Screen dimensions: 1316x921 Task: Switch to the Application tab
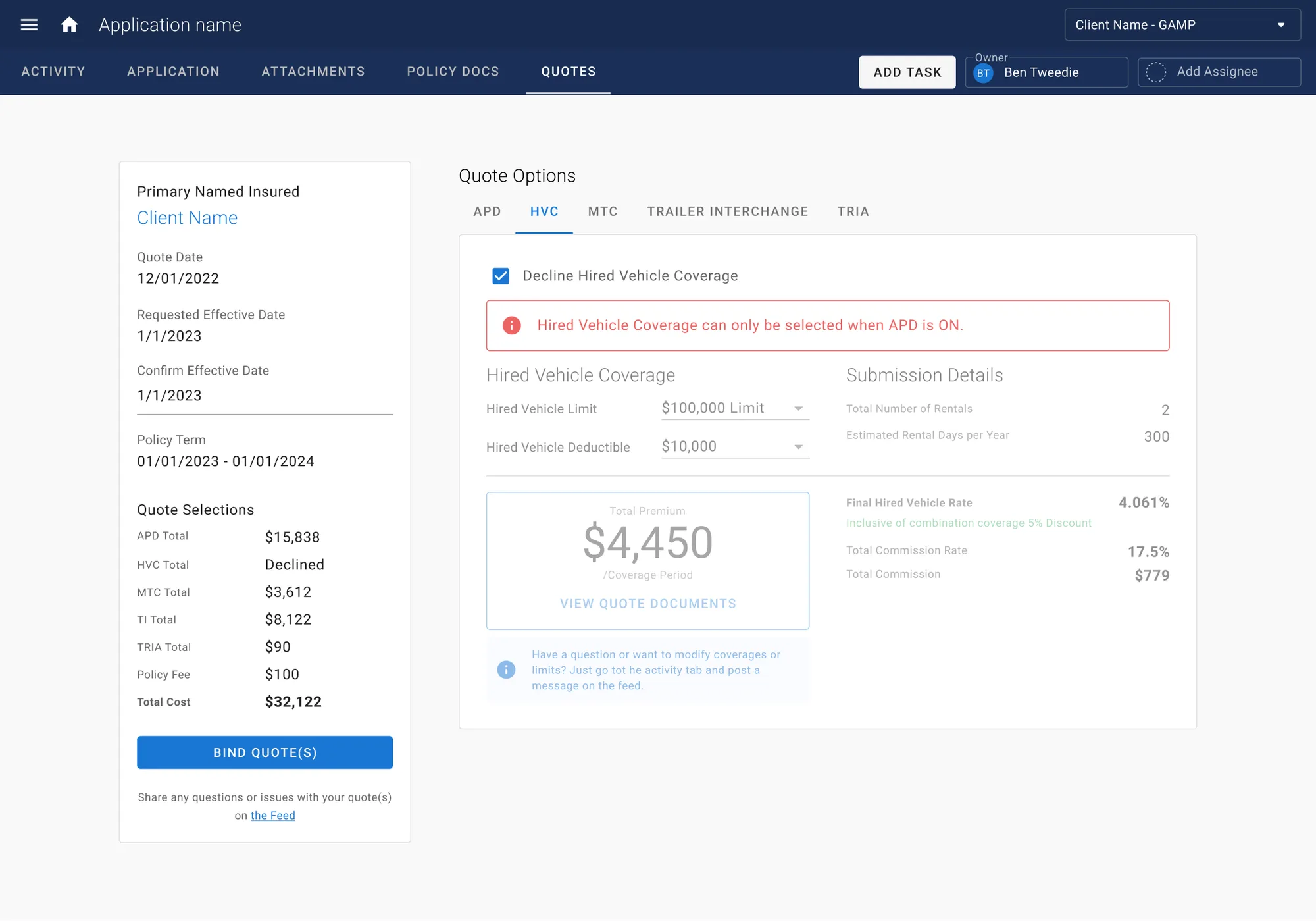coord(173,71)
